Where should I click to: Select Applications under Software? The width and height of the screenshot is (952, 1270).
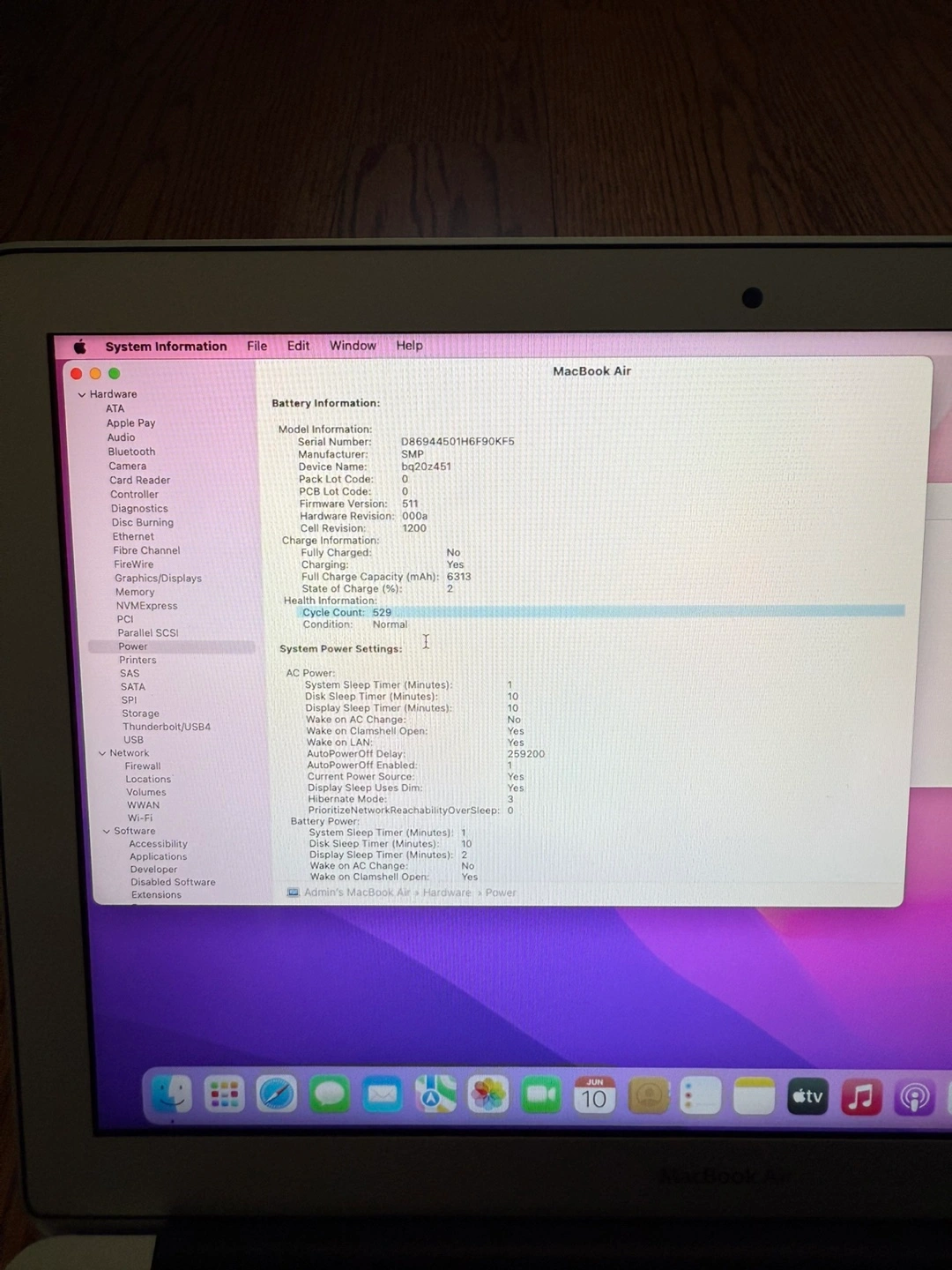[x=159, y=856]
